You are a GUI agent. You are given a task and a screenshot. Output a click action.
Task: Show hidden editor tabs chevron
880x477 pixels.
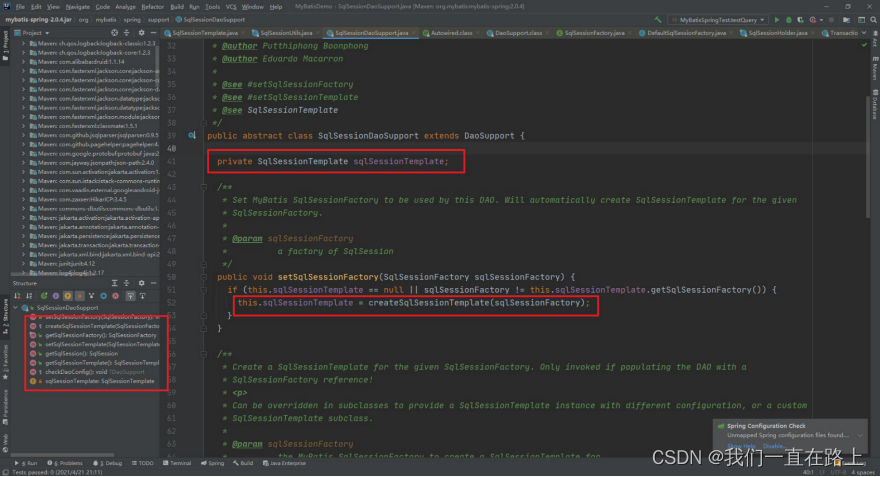[x=864, y=33]
